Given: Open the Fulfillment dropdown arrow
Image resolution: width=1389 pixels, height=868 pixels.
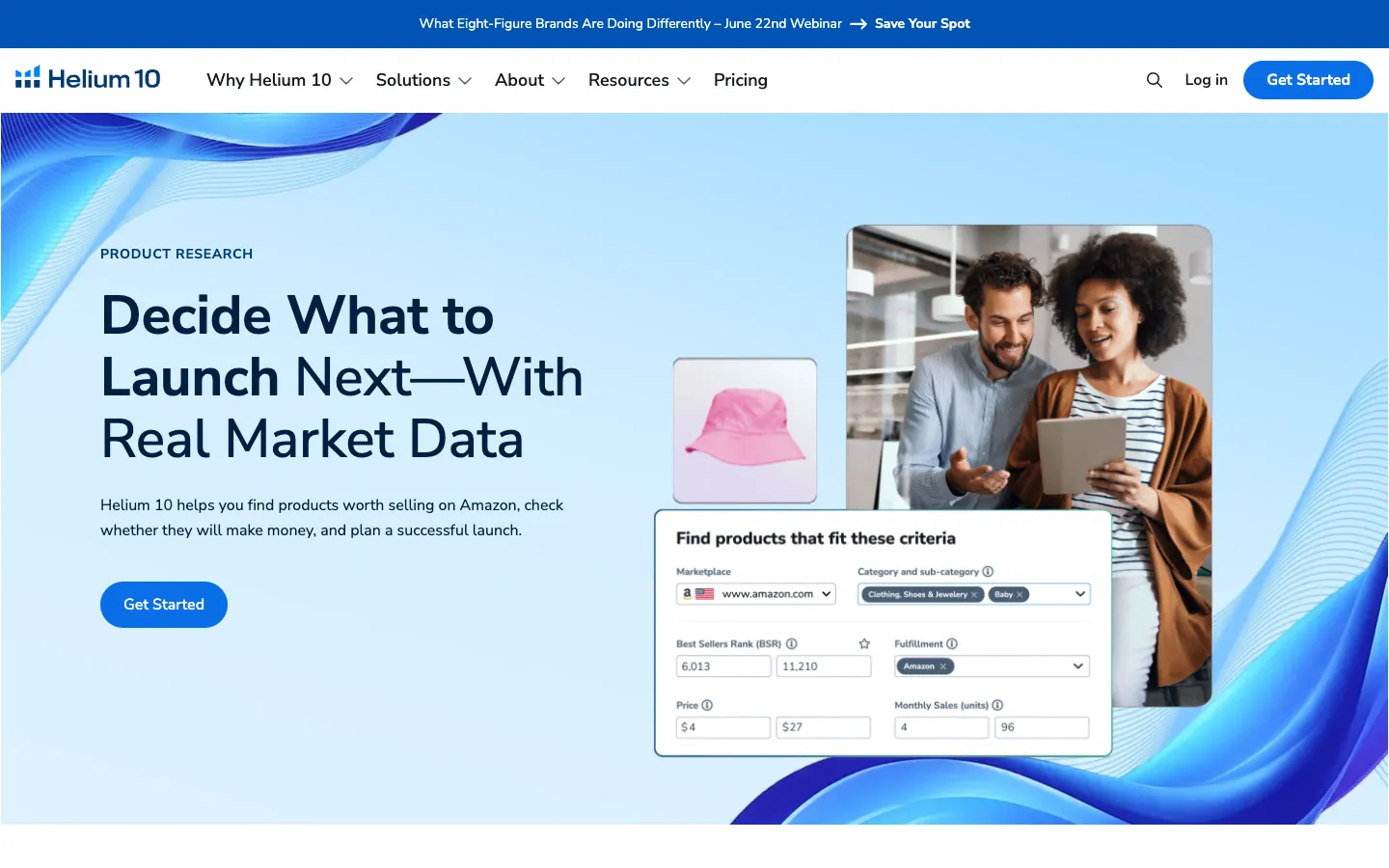Looking at the screenshot, I should click(x=1077, y=666).
